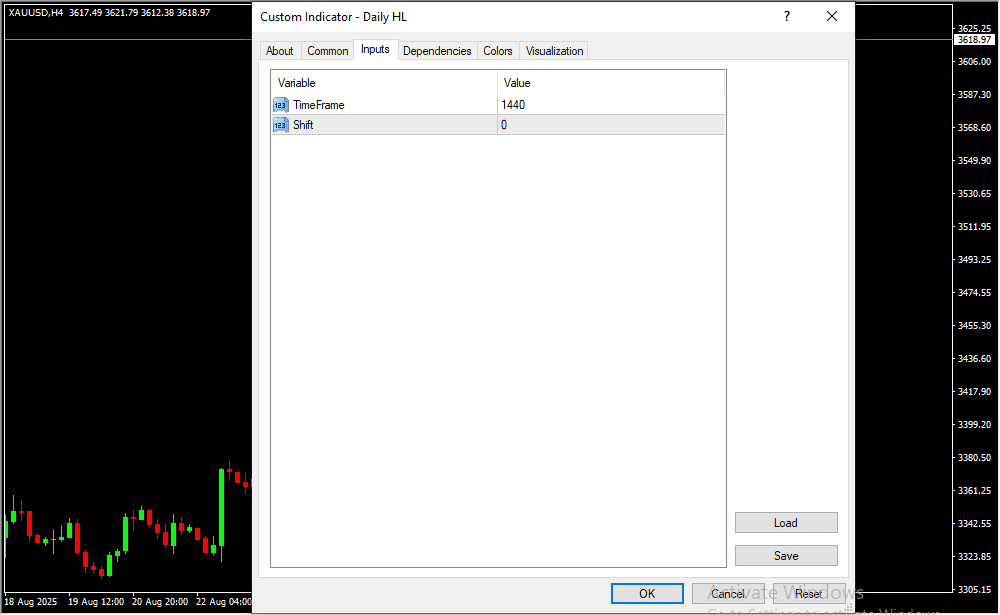Click the Variable column header
The image size is (1000, 615).
(x=384, y=83)
